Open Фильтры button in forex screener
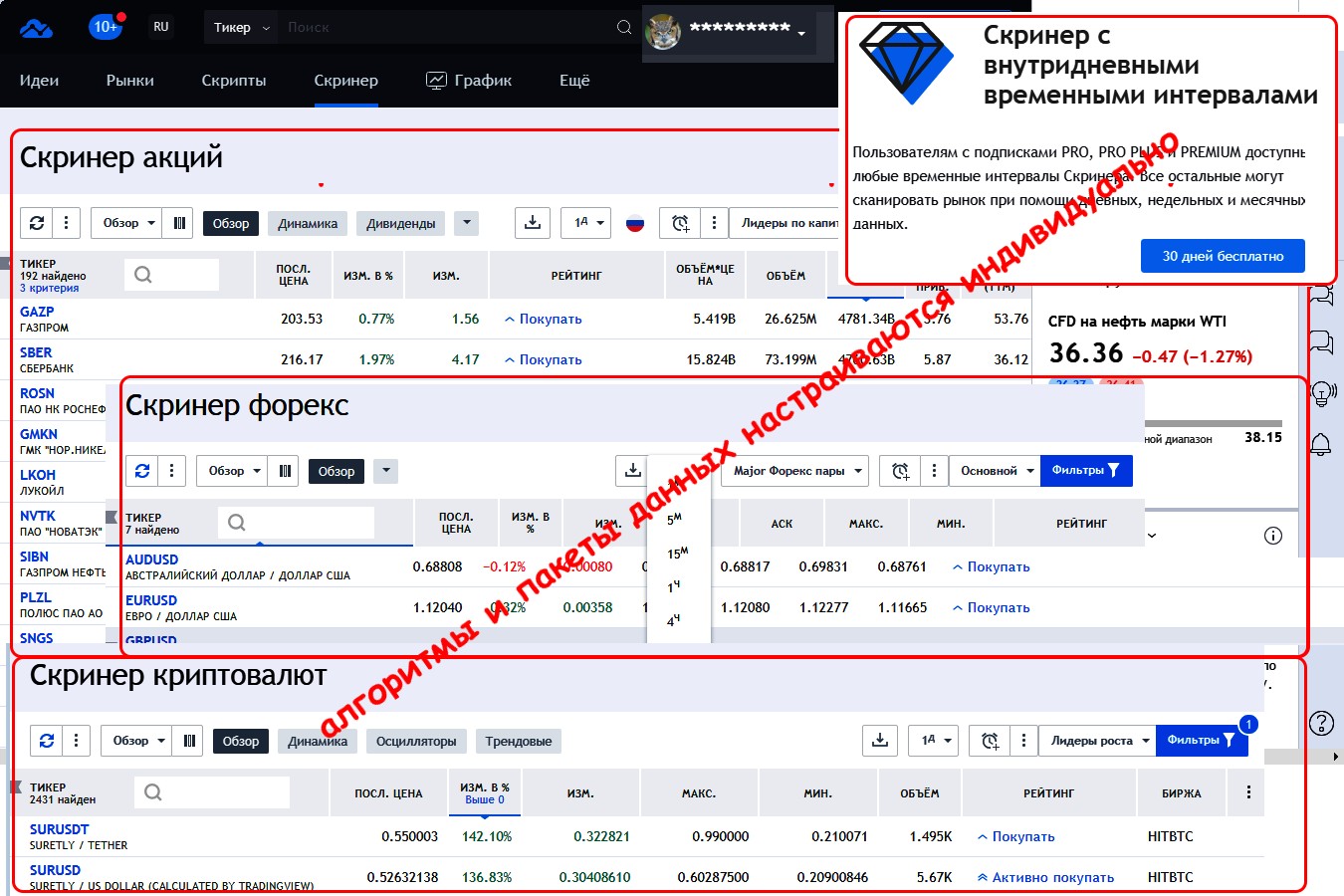 (1086, 471)
